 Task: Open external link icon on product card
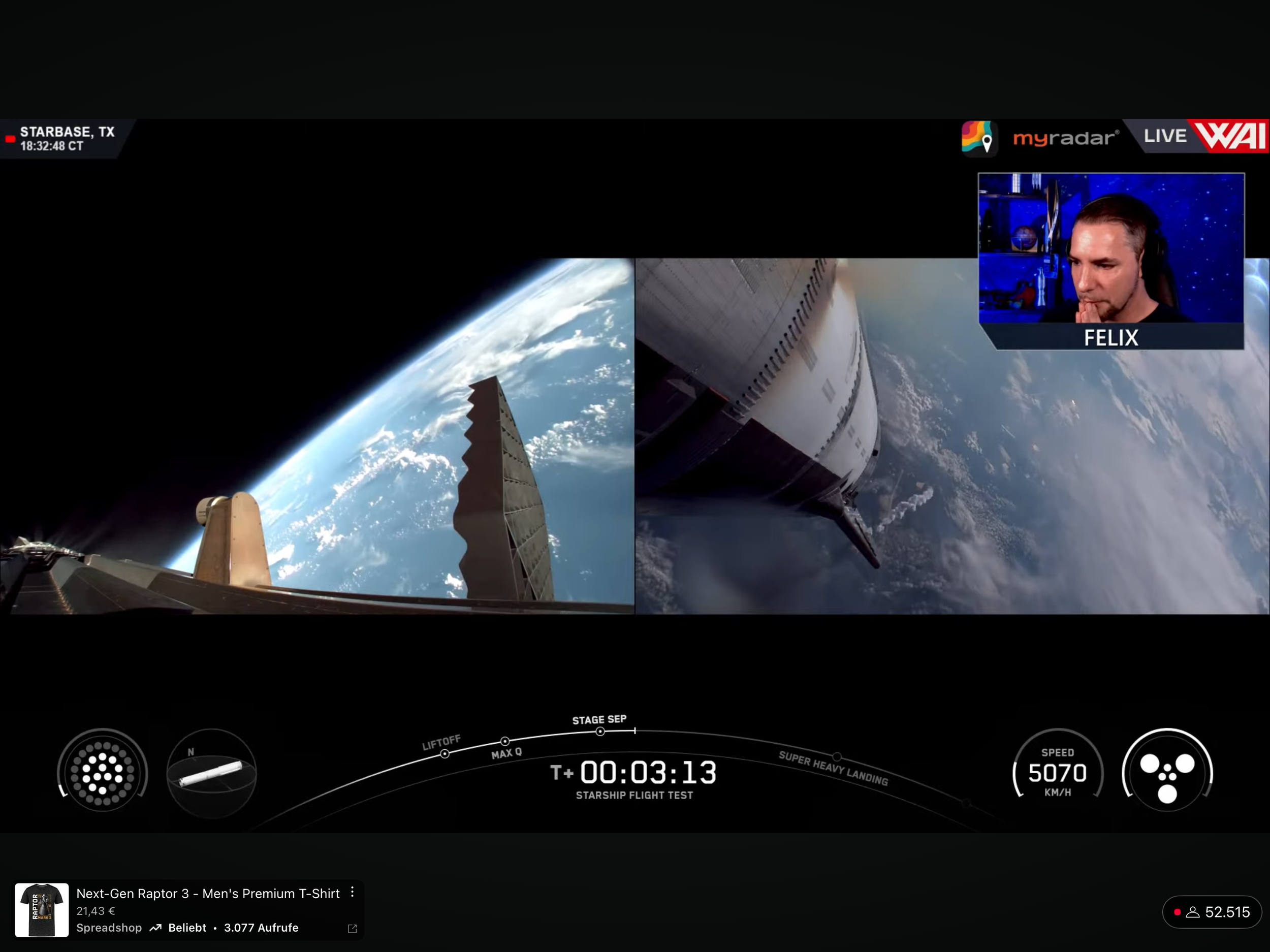(x=353, y=929)
